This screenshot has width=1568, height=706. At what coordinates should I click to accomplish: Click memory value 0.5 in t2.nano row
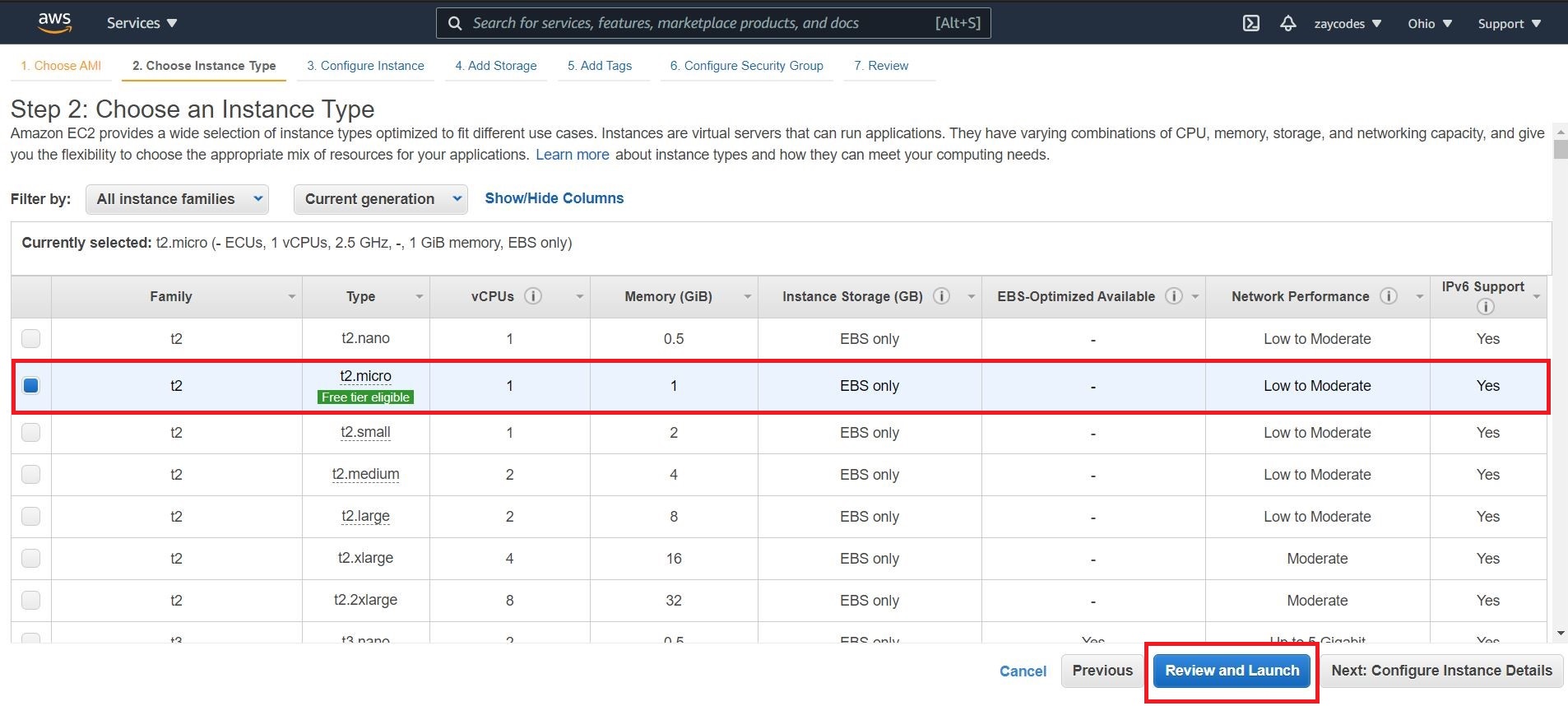coord(674,338)
